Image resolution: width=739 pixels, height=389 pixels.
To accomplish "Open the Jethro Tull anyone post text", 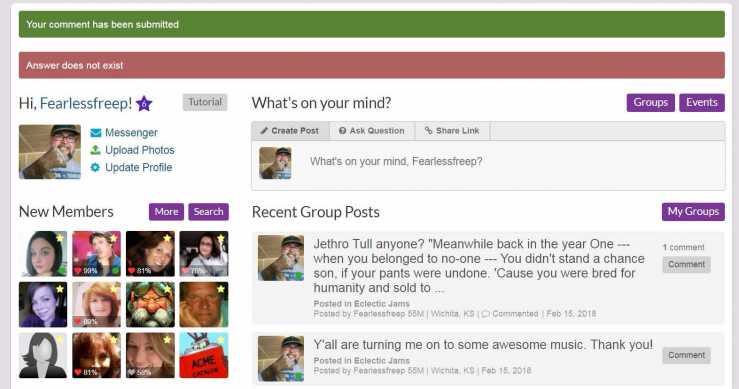I will tap(479, 266).
